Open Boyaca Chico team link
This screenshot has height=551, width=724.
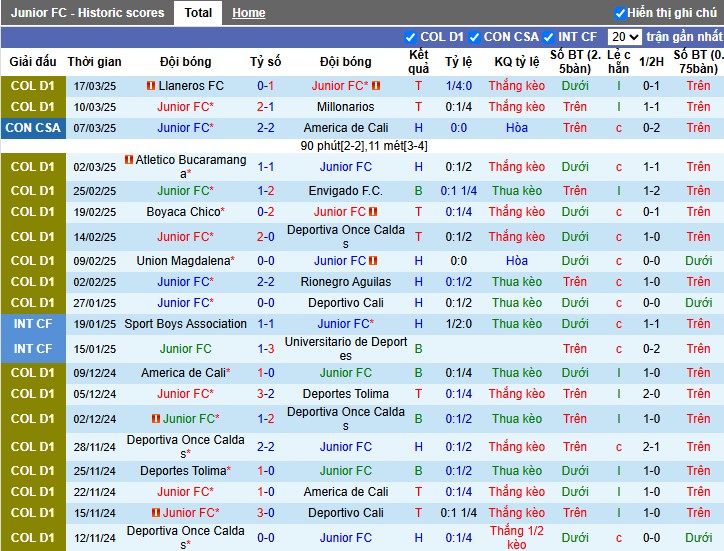pyautogui.click(x=183, y=212)
